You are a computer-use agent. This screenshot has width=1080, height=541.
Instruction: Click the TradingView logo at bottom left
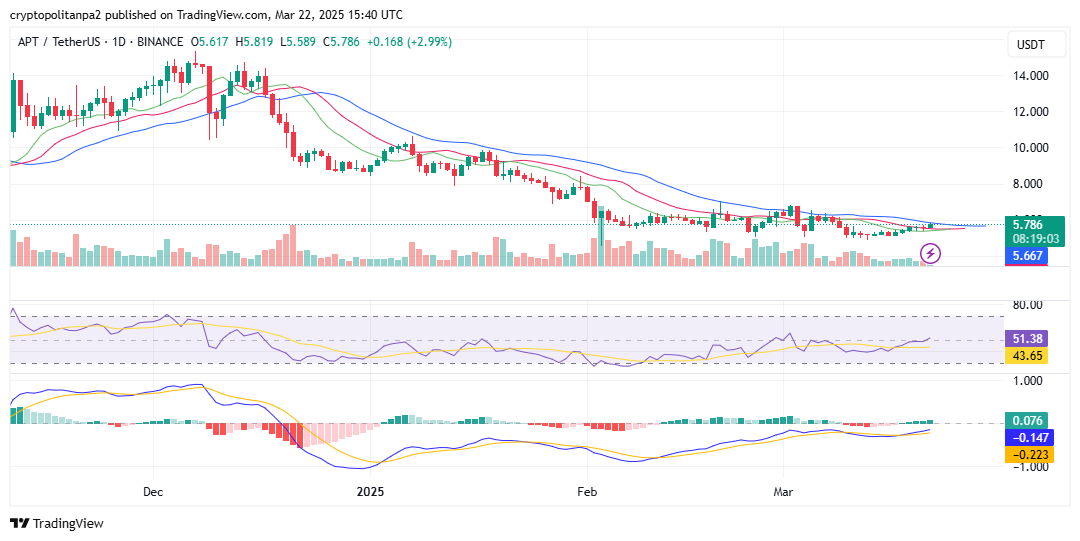(56, 523)
